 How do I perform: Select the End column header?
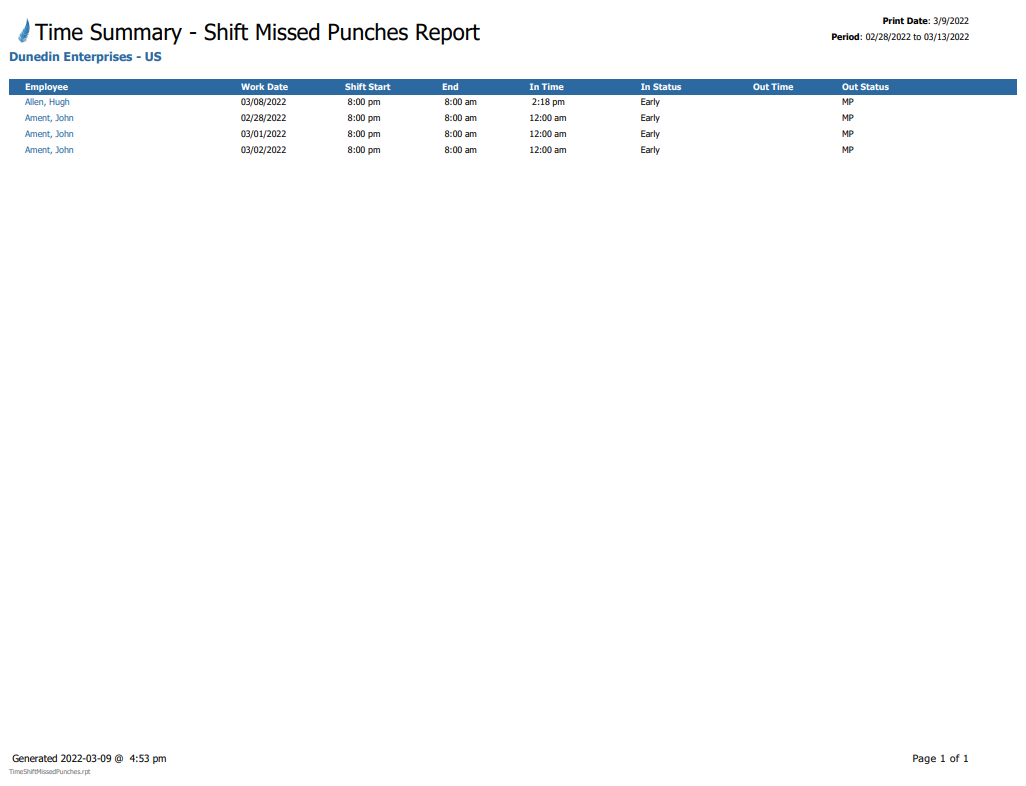pos(450,87)
